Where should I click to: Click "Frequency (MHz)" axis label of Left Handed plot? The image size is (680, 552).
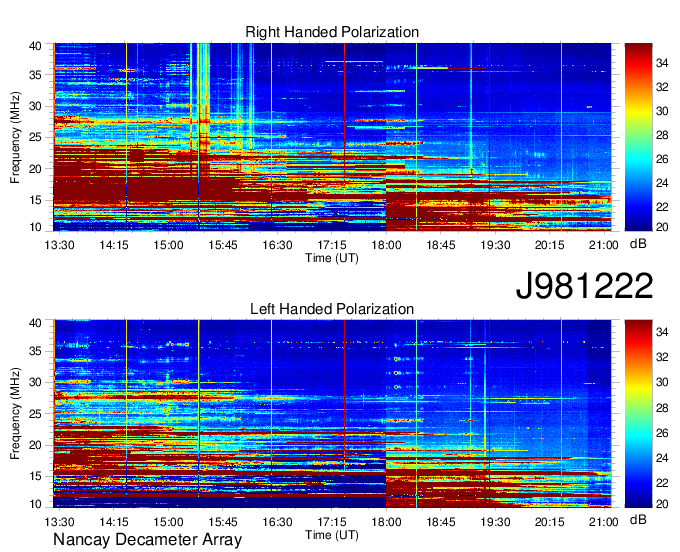(15, 414)
